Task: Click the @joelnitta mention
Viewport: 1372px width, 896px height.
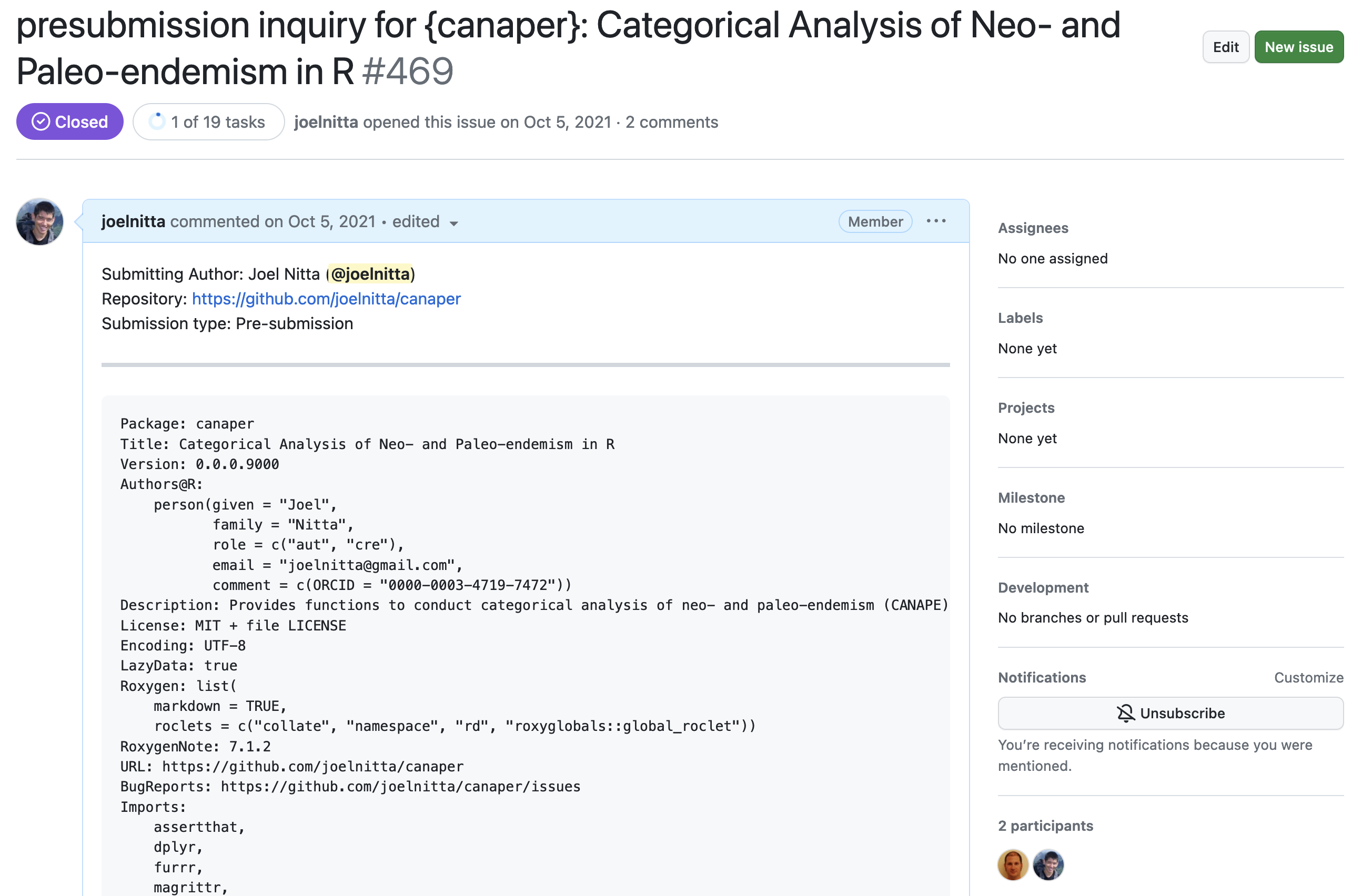Action: coord(370,274)
